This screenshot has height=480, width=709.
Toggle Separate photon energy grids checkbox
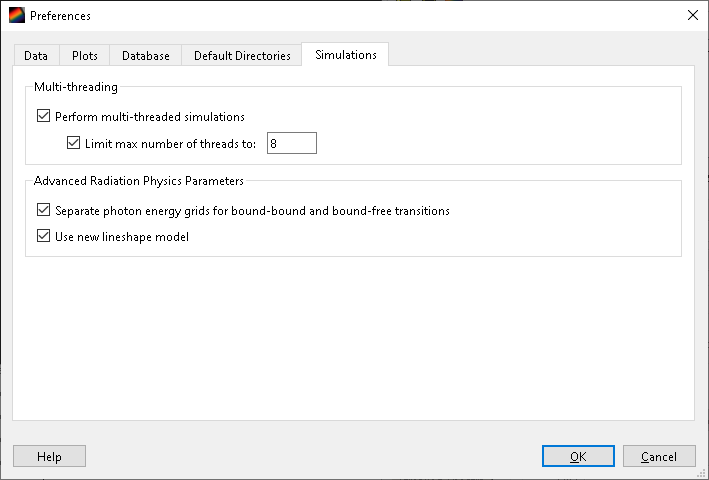click(x=43, y=211)
